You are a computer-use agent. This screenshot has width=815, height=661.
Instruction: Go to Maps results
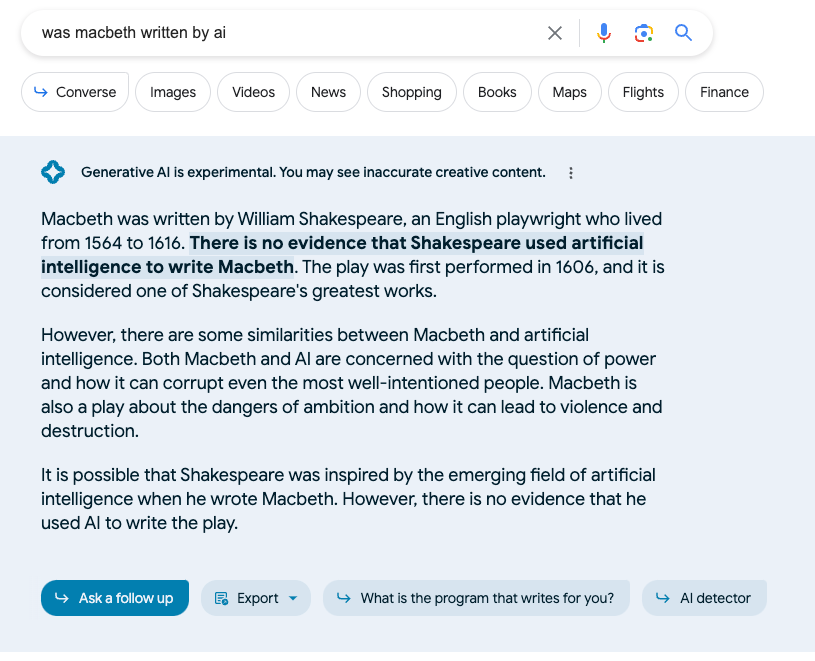tap(569, 92)
